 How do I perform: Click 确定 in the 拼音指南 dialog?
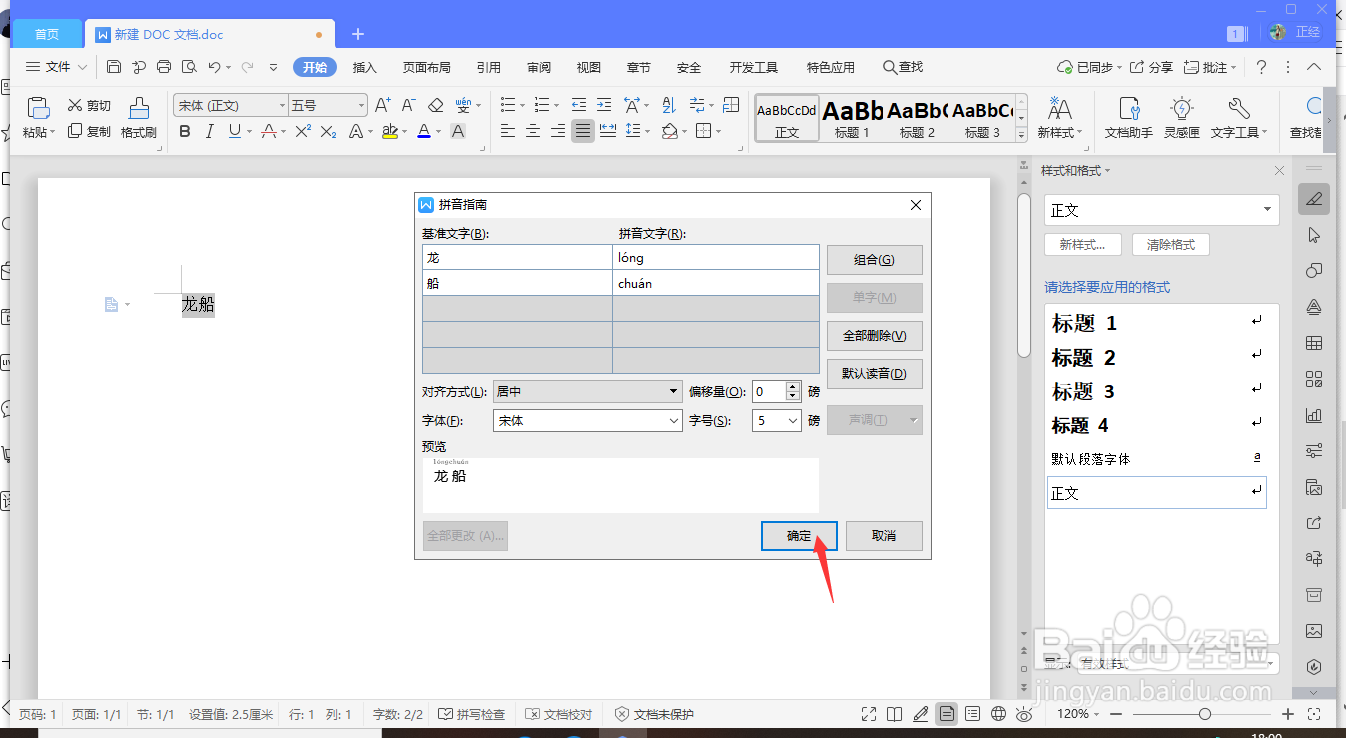pyautogui.click(x=798, y=536)
